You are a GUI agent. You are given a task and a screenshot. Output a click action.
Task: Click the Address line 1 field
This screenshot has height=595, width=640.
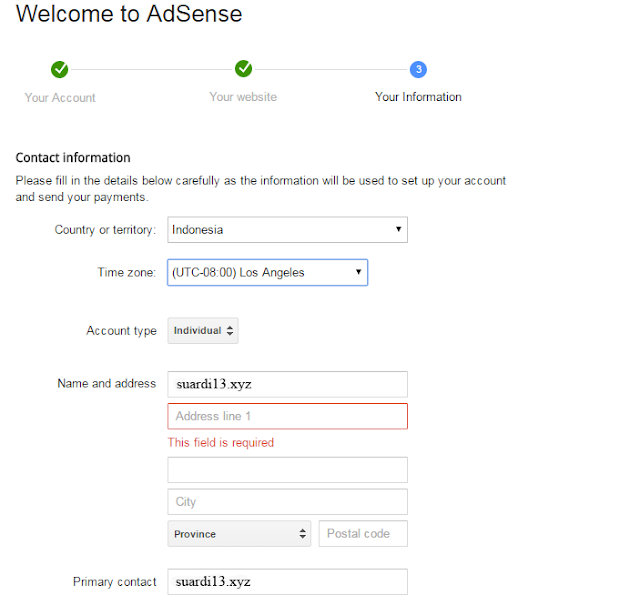click(x=287, y=416)
